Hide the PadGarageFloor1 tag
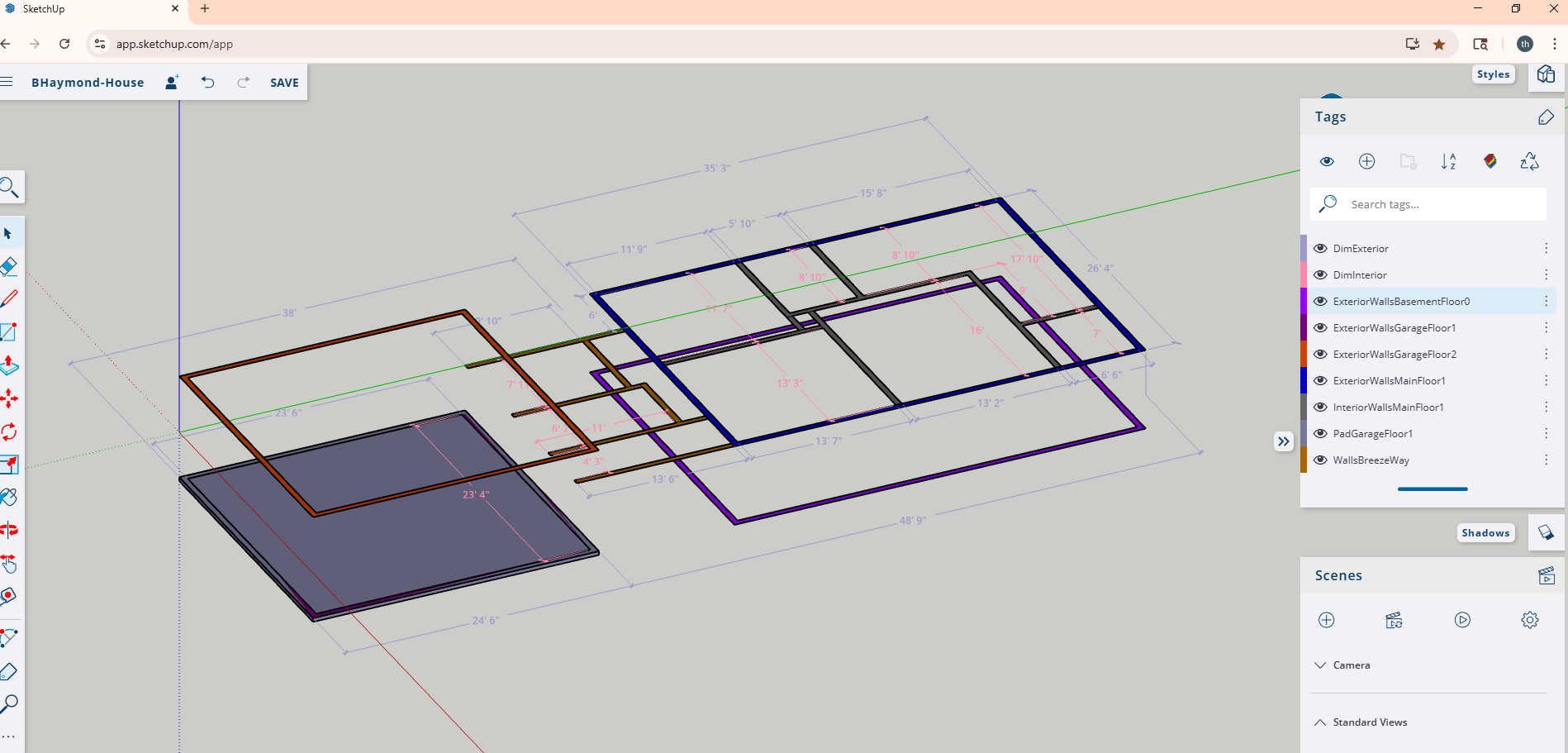 coord(1320,433)
